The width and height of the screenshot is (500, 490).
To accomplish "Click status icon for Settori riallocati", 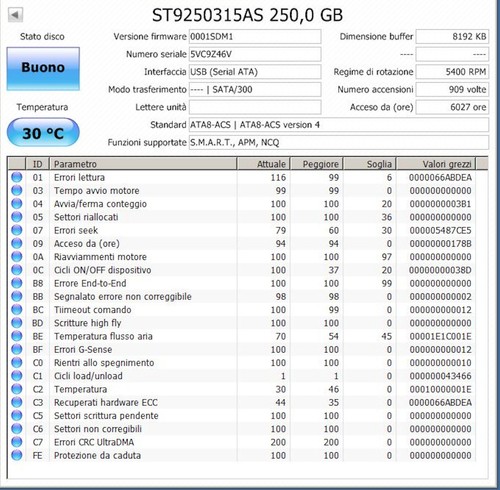I will [17, 217].
